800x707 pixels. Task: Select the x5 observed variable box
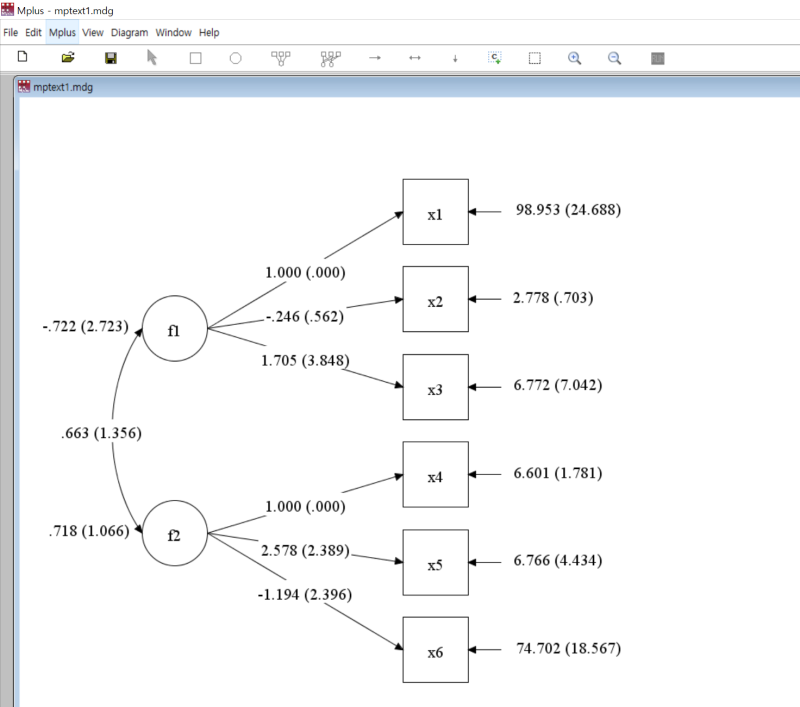click(x=436, y=563)
